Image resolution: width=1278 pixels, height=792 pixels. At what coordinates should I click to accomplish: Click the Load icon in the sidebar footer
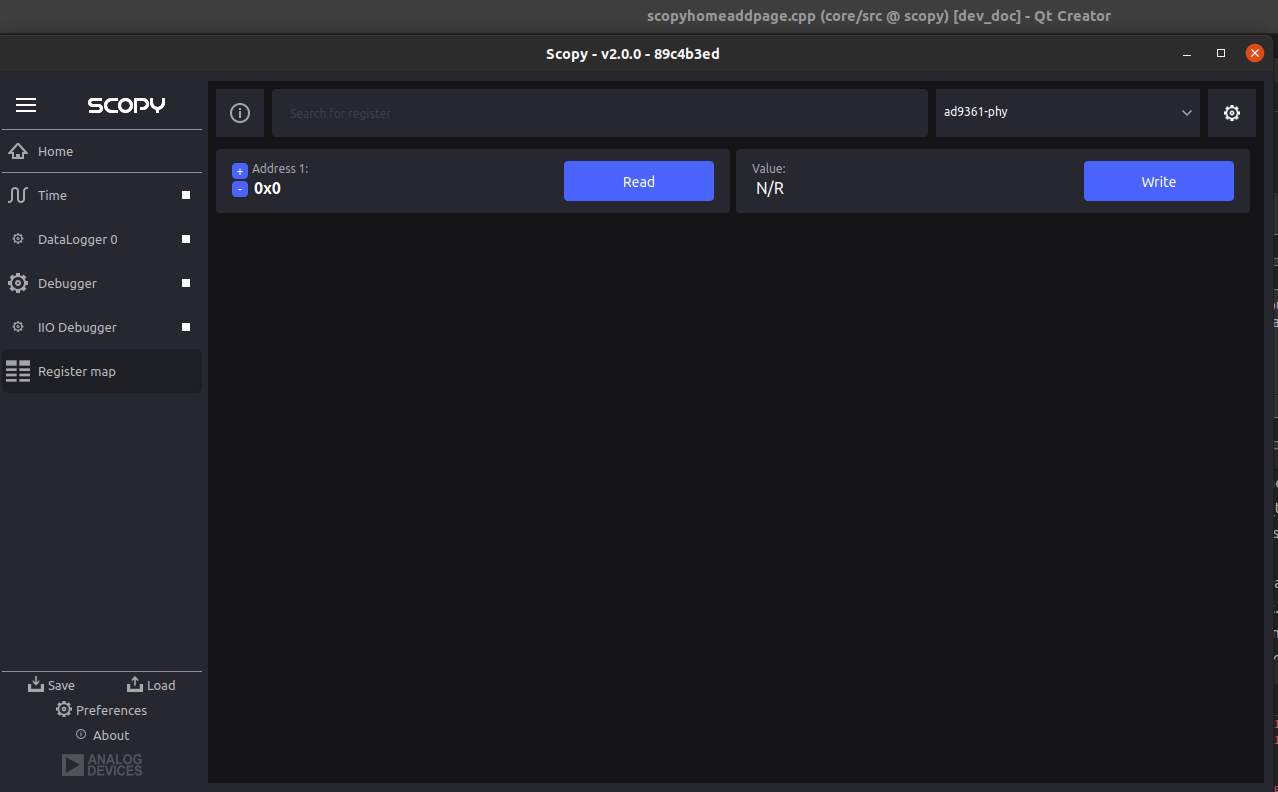coord(135,684)
